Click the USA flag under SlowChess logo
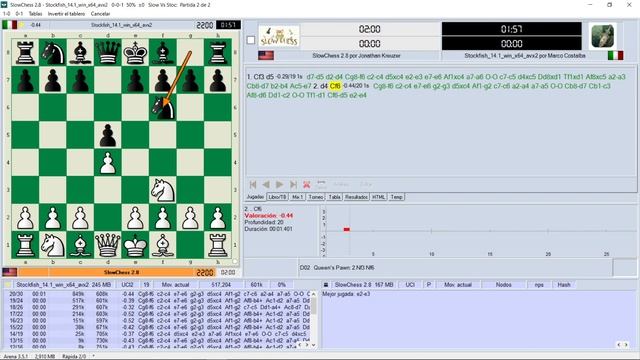This screenshot has width=640, height=360. point(266,55)
